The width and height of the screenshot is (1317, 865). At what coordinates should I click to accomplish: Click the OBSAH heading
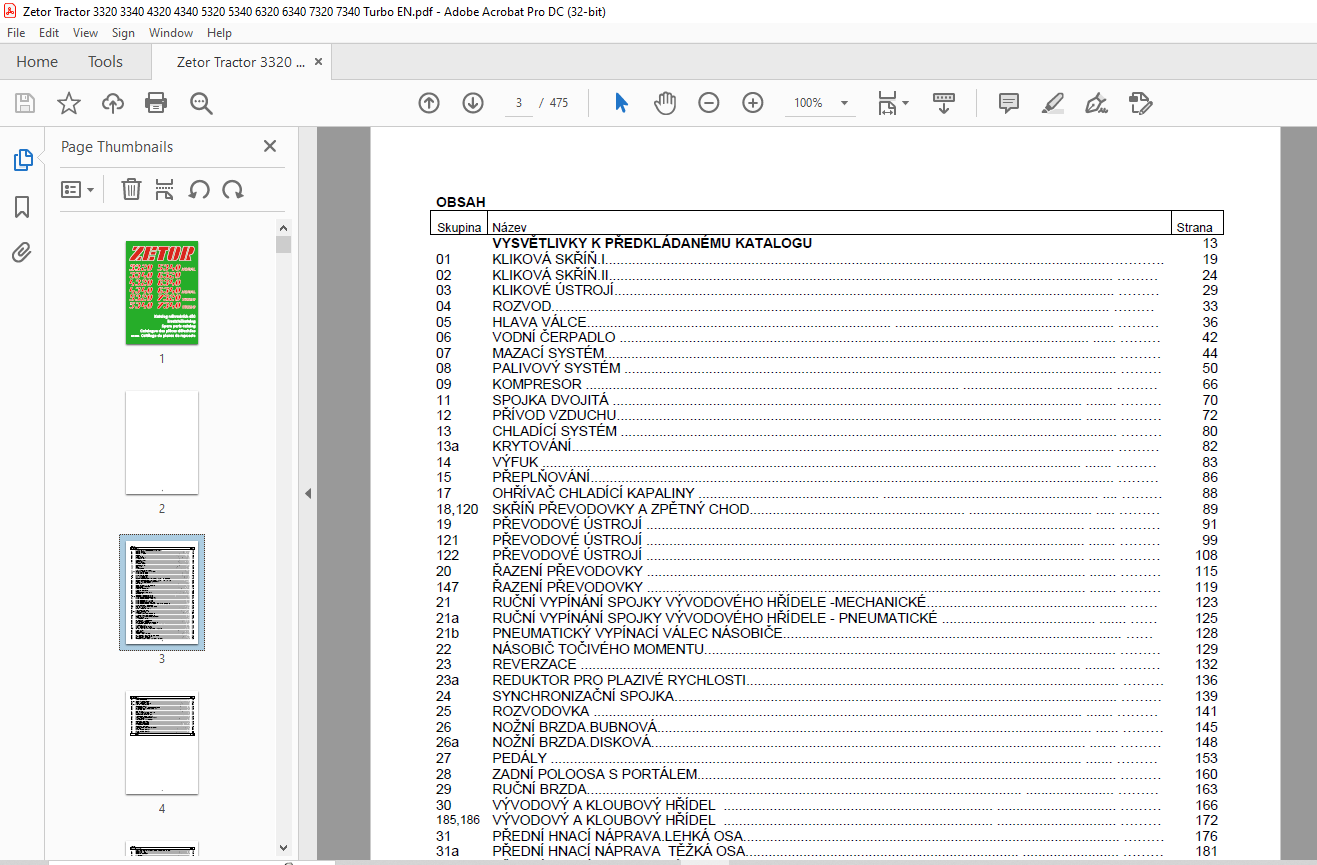coord(461,202)
